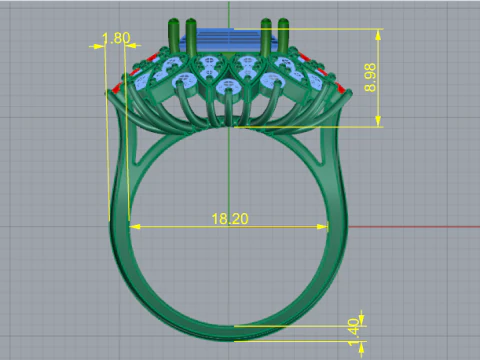The height and width of the screenshot is (360, 480).
Task: Select the 1.40 shank dimension text
Action: click(353, 332)
